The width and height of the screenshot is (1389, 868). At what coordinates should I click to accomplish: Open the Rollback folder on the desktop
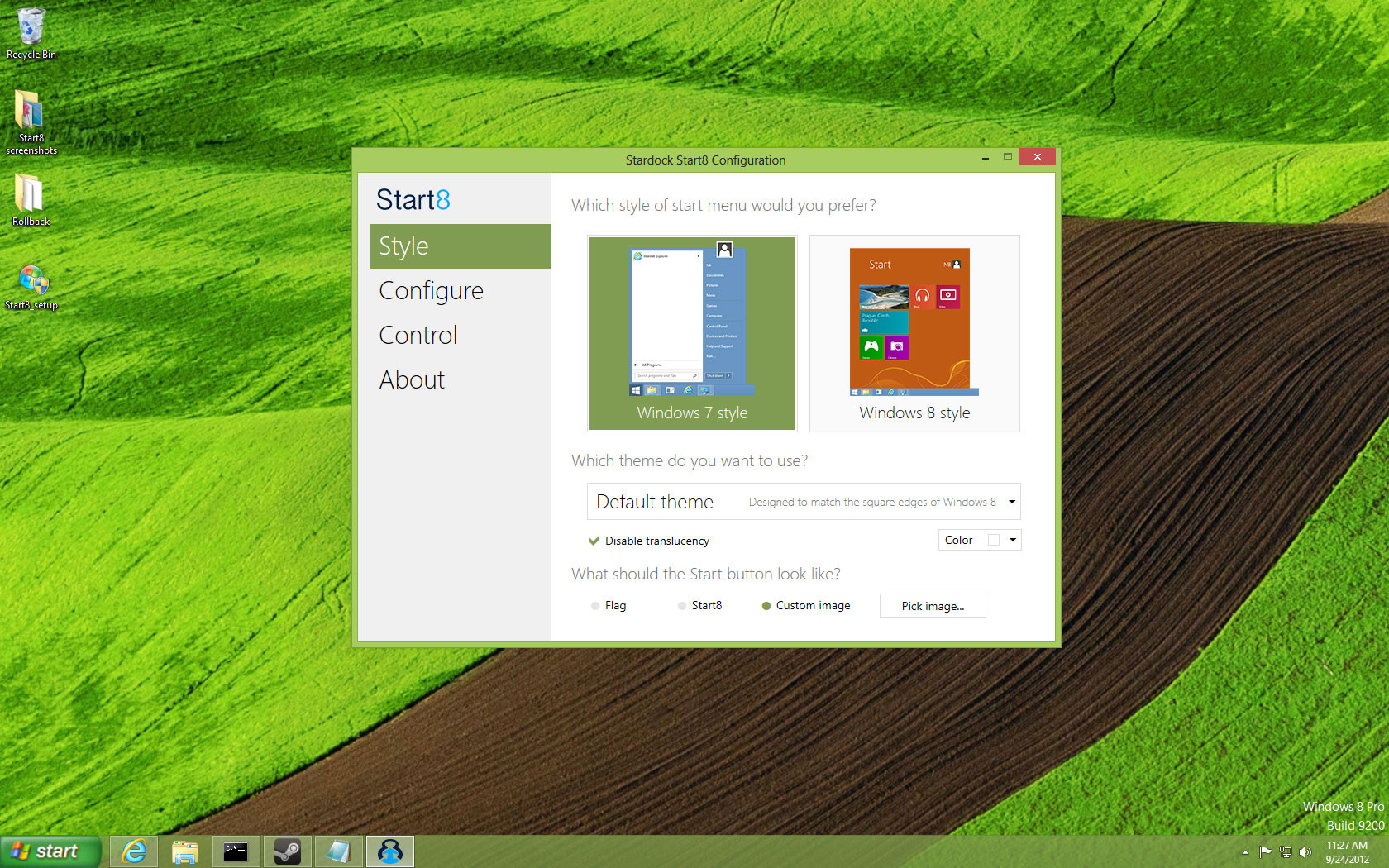pyautogui.click(x=31, y=199)
